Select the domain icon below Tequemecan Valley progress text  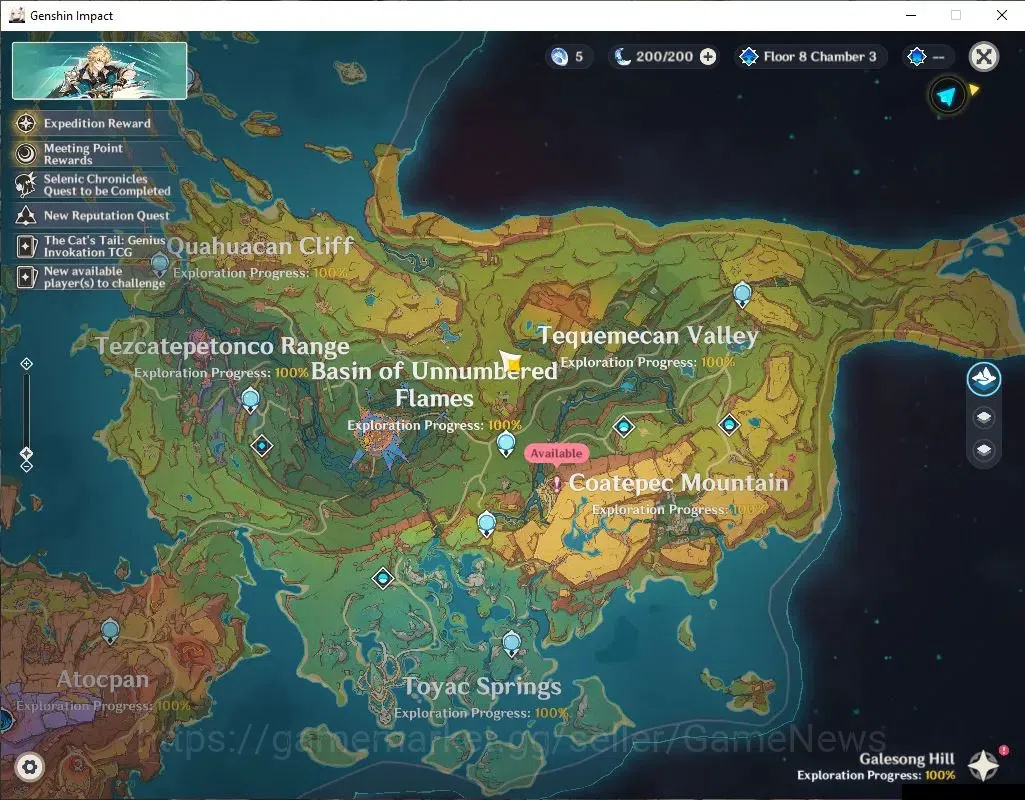624,427
